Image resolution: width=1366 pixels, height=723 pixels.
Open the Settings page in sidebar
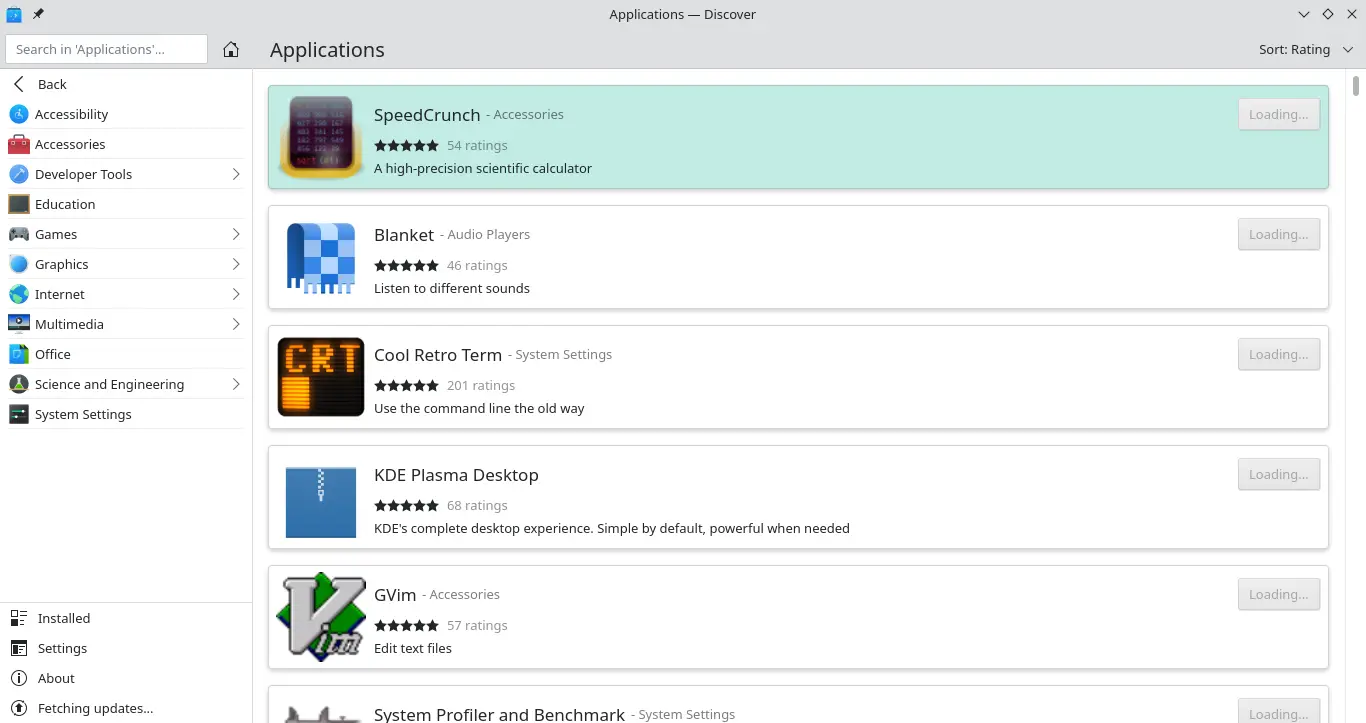click(126, 648)
